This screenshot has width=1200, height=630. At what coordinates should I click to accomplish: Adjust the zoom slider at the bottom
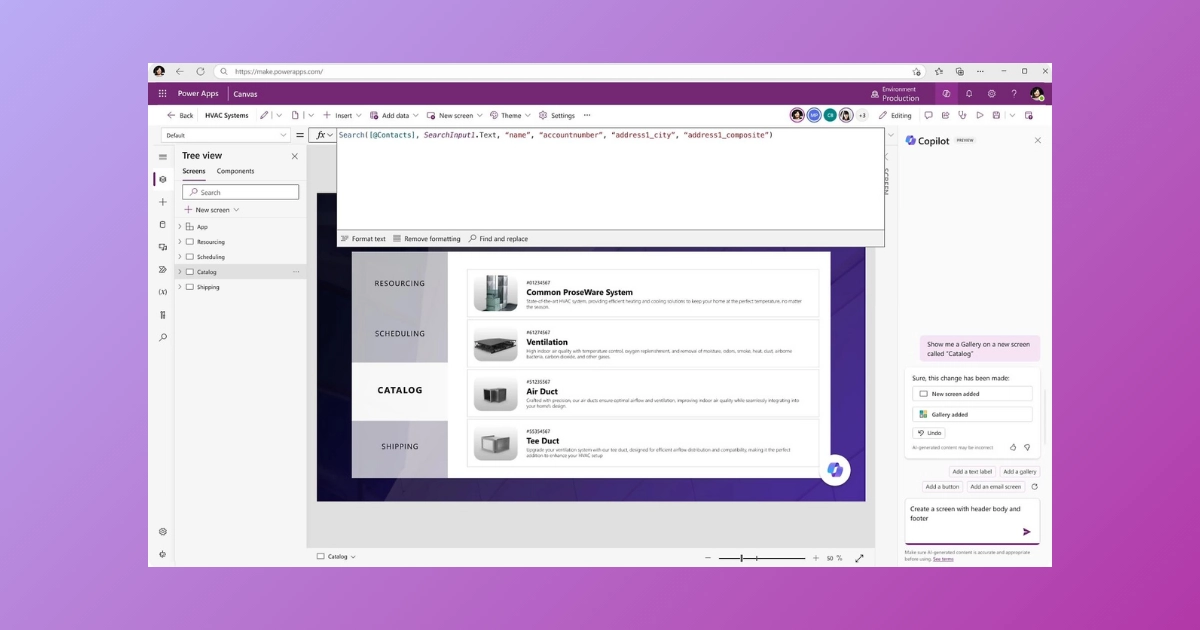pos(742,558)
